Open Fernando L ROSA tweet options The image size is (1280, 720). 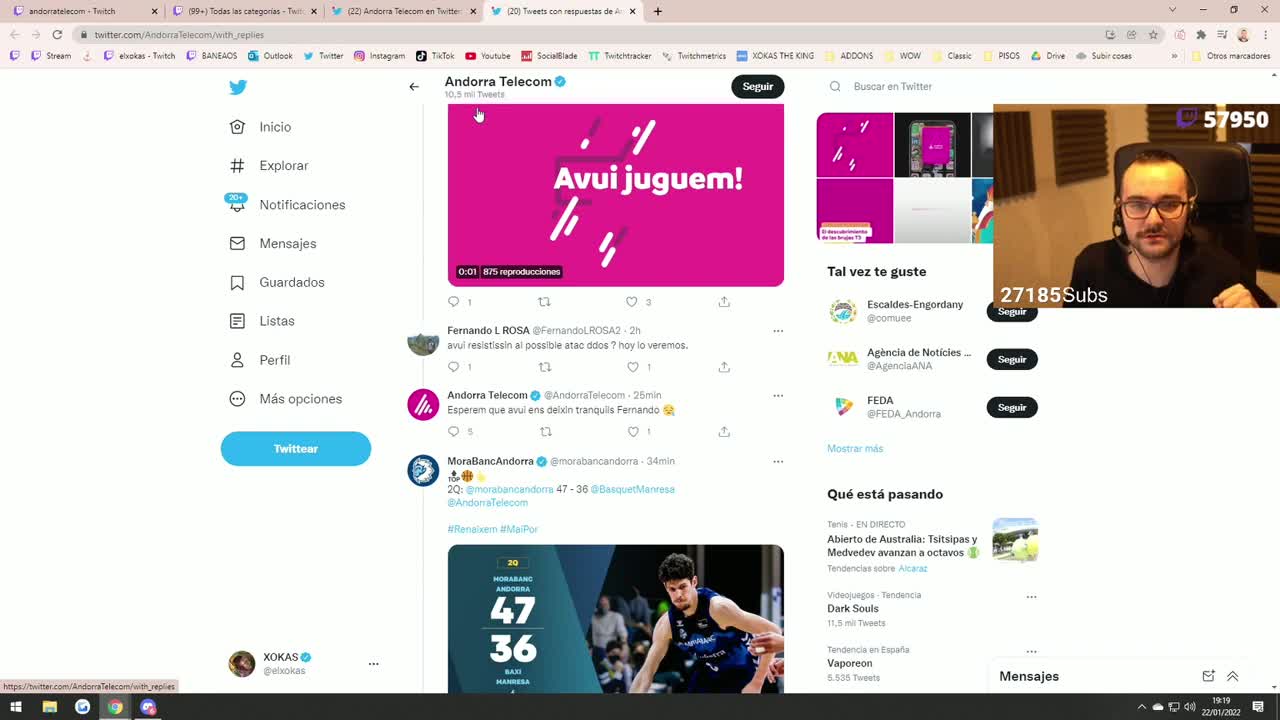pos(778,331)
